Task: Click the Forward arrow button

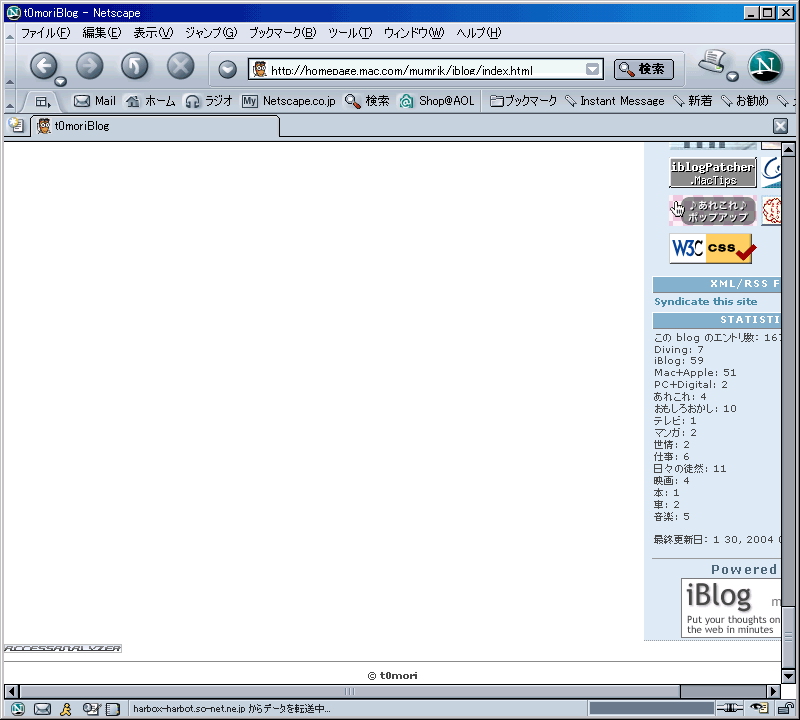Action: pyautogui.click(x=89, y=66)
